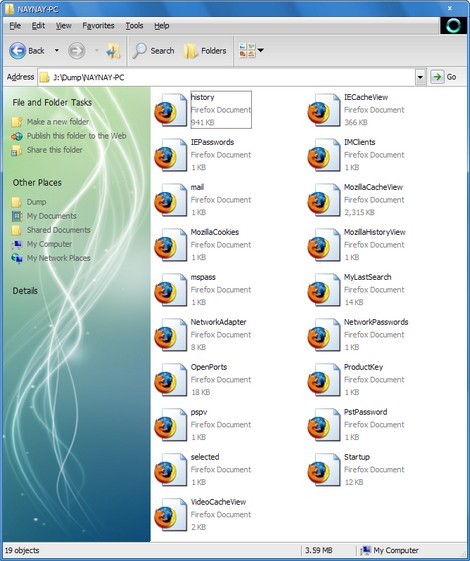Select the selected file icon
The width and height of the screenshot is (470, 561).
(171, 470)
